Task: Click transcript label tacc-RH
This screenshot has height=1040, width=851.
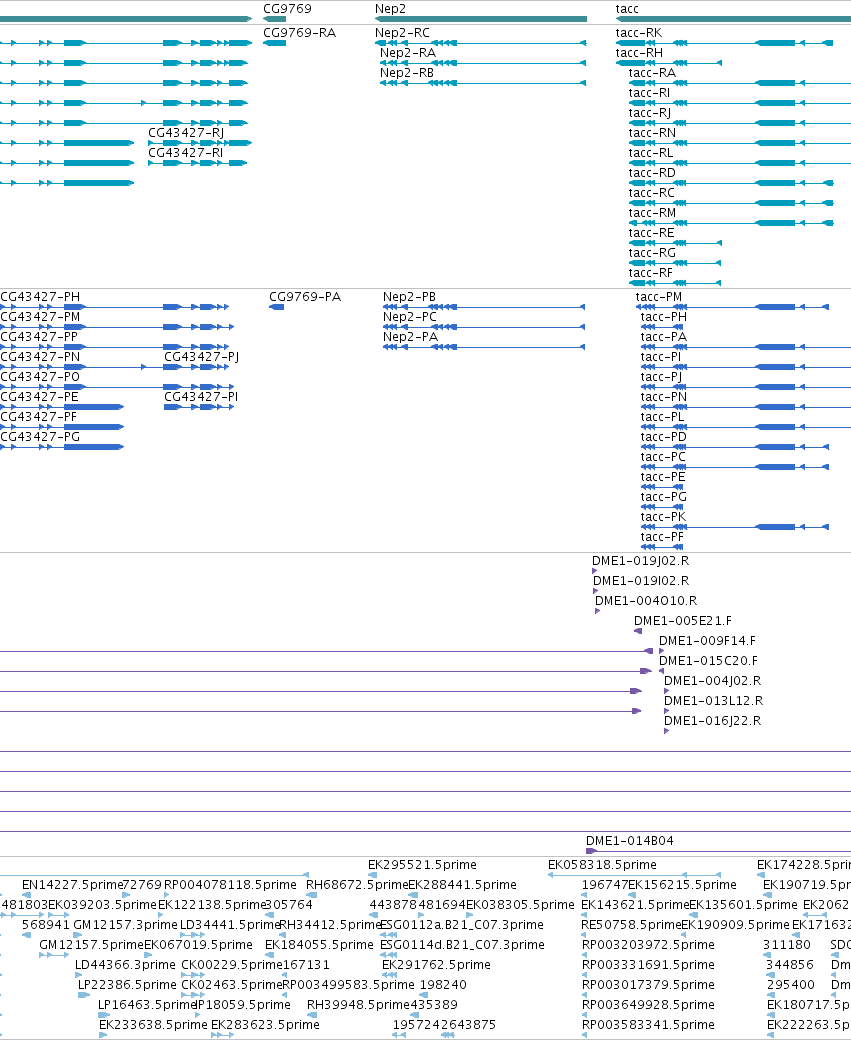Action: [639, 52]
